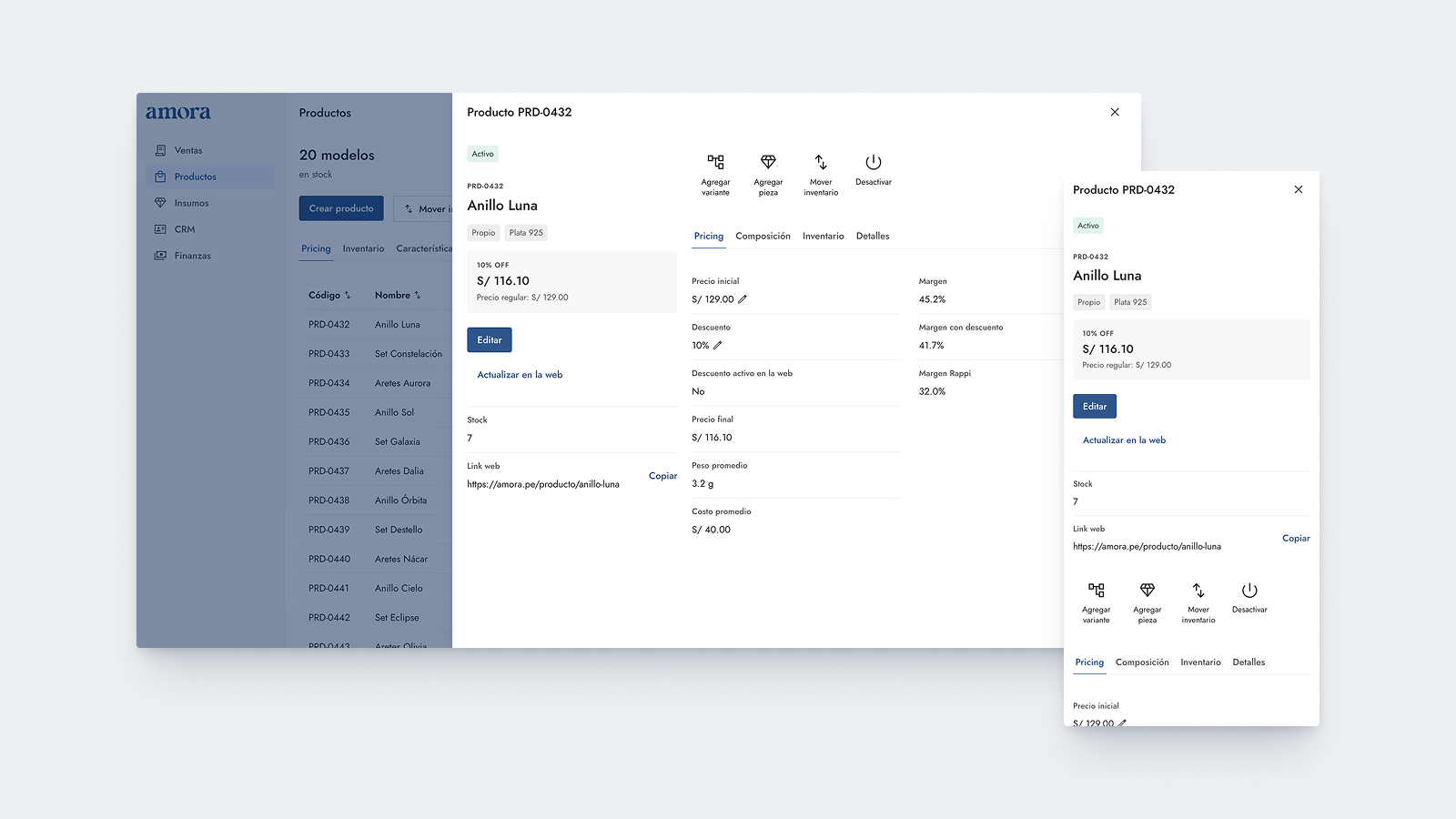The image size is (1456, 819).
Task: Close the wide Producto PRD-0432 panel
Action: point(1115,112)
